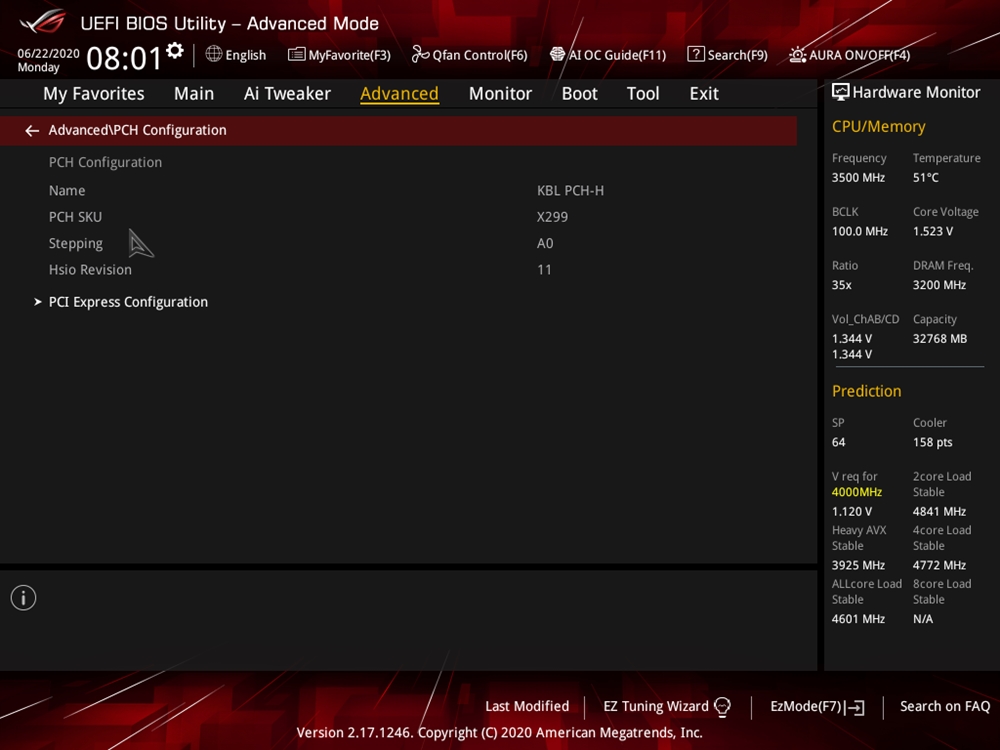1000x750 pixels.
Task: Launch EZ Tuning Wizard
Action: click(x=656, y=707)
